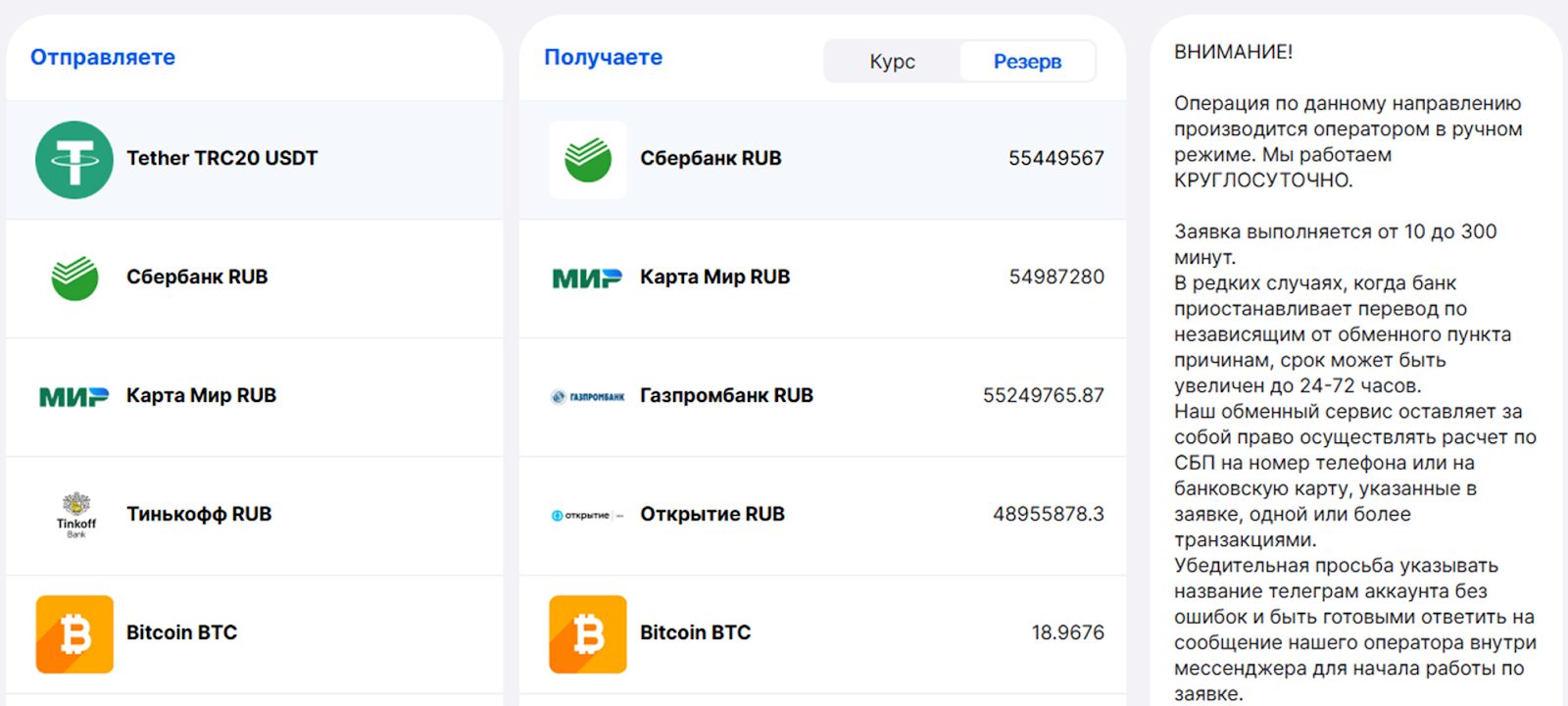The height and width of the screenshot is (706, 1568).
Task: Click the MIR logo in receive list
Action: coord(588,278)
